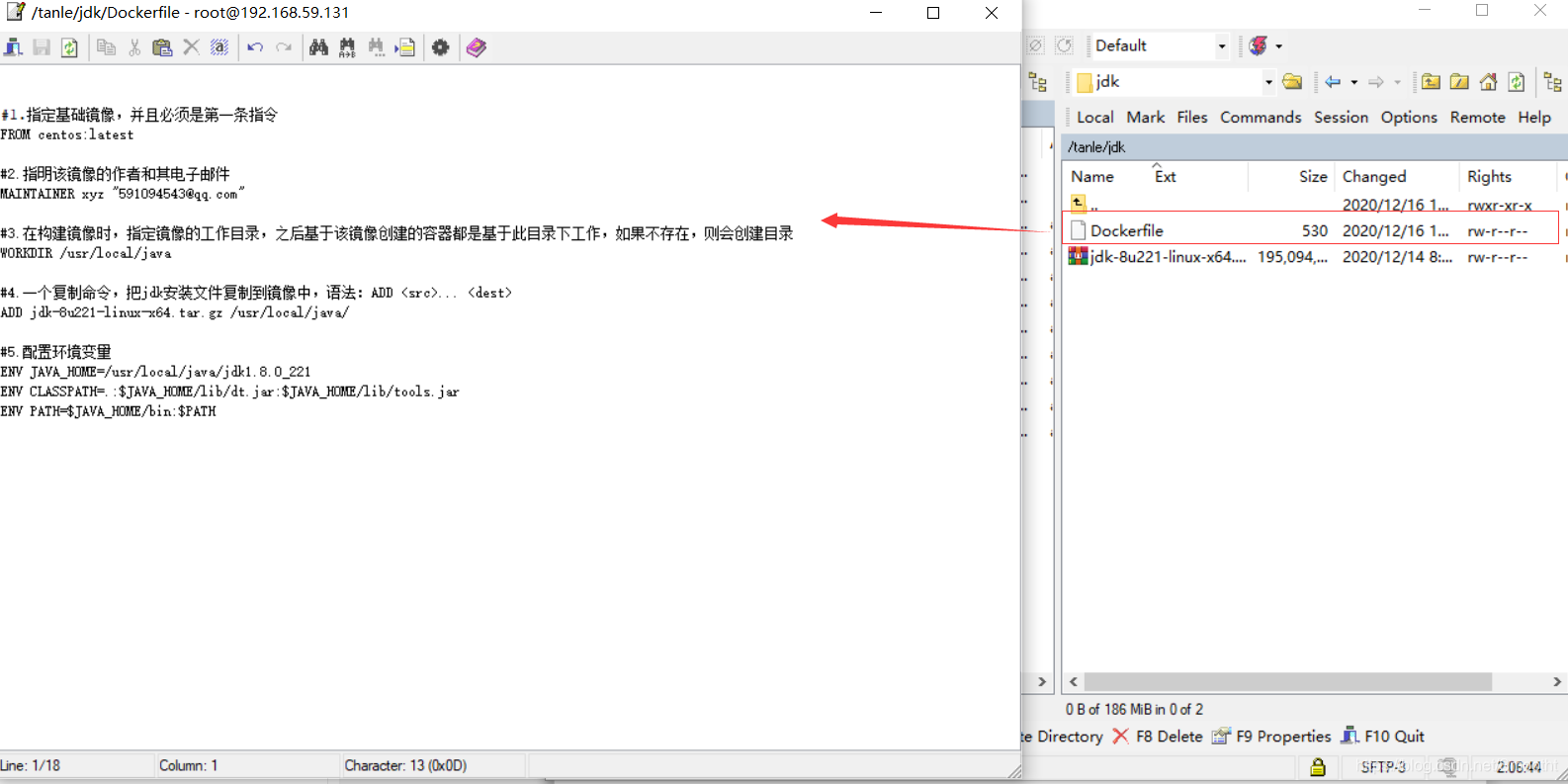Click forward arrow in WinSCP toolbar
The width and height of the screenshot is (1568, 784).
1375,82
